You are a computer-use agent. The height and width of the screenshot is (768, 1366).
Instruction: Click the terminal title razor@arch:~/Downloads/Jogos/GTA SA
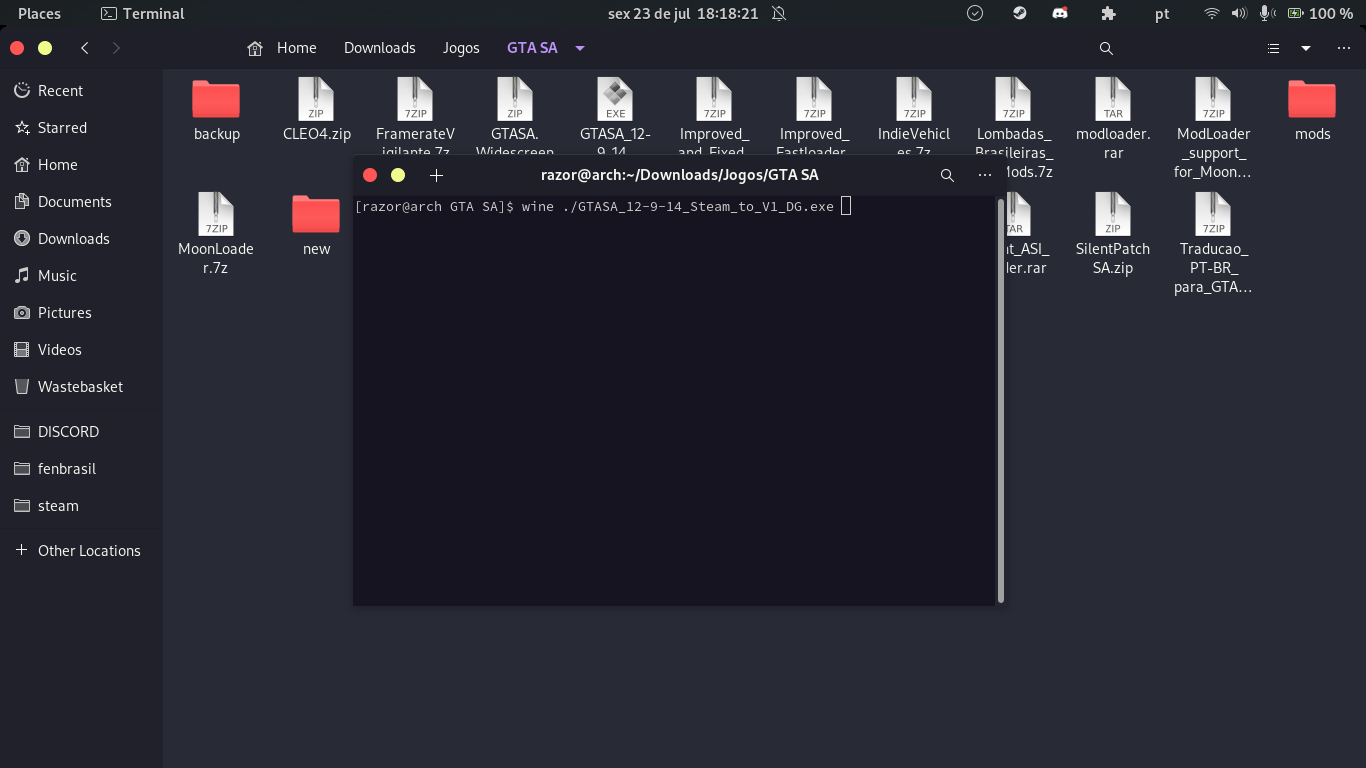(x=679, y=175)
